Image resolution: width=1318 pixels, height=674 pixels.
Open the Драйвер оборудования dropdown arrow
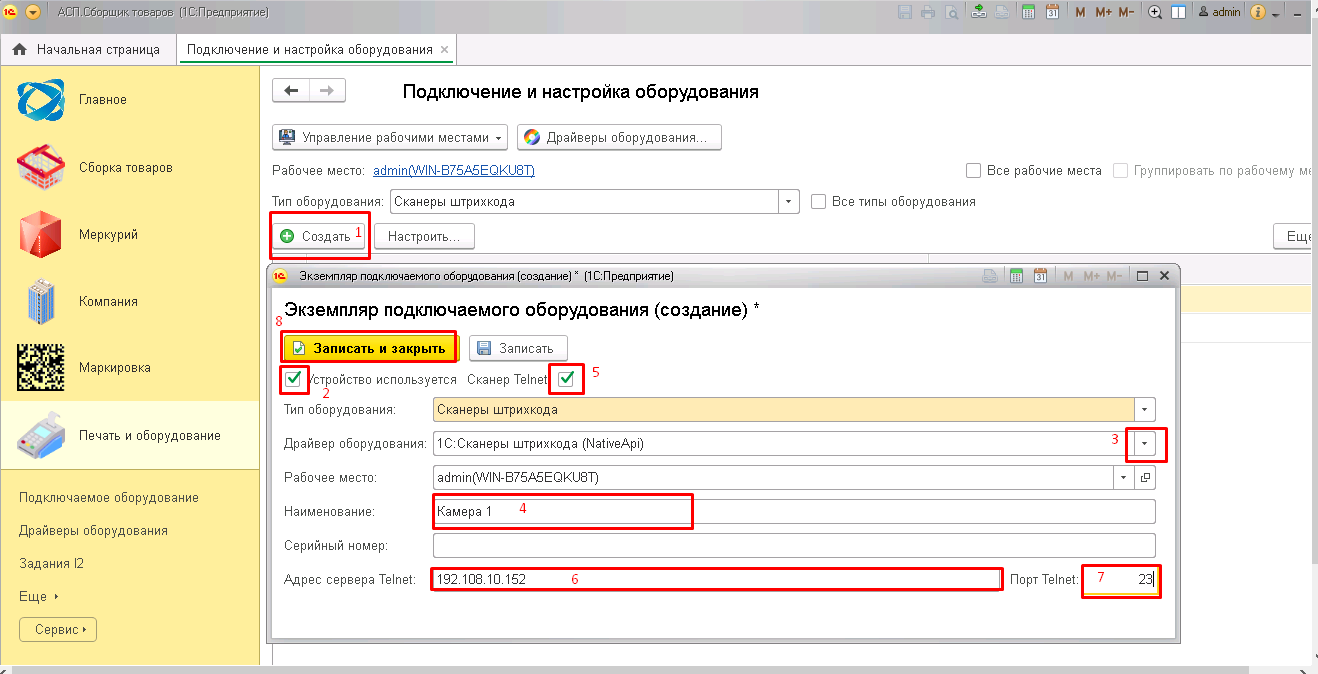(1145, 443)
